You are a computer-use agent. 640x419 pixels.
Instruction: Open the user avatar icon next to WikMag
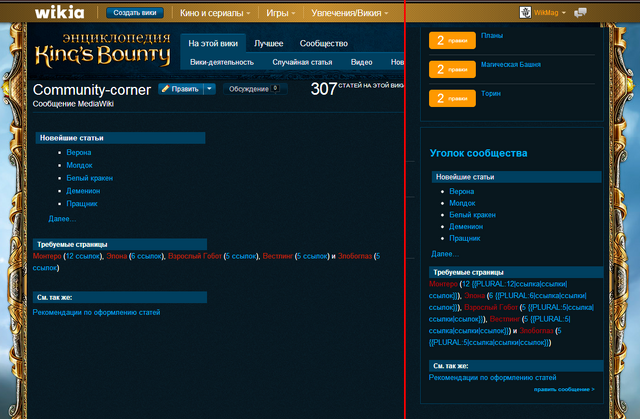pyautogui.click(x=525, y=13)
